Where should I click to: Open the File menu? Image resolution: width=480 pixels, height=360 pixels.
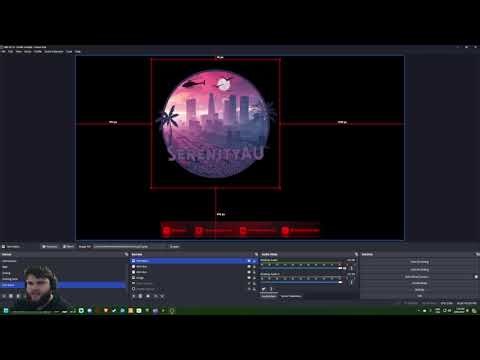pyautogui.click(x=3, y=52)
